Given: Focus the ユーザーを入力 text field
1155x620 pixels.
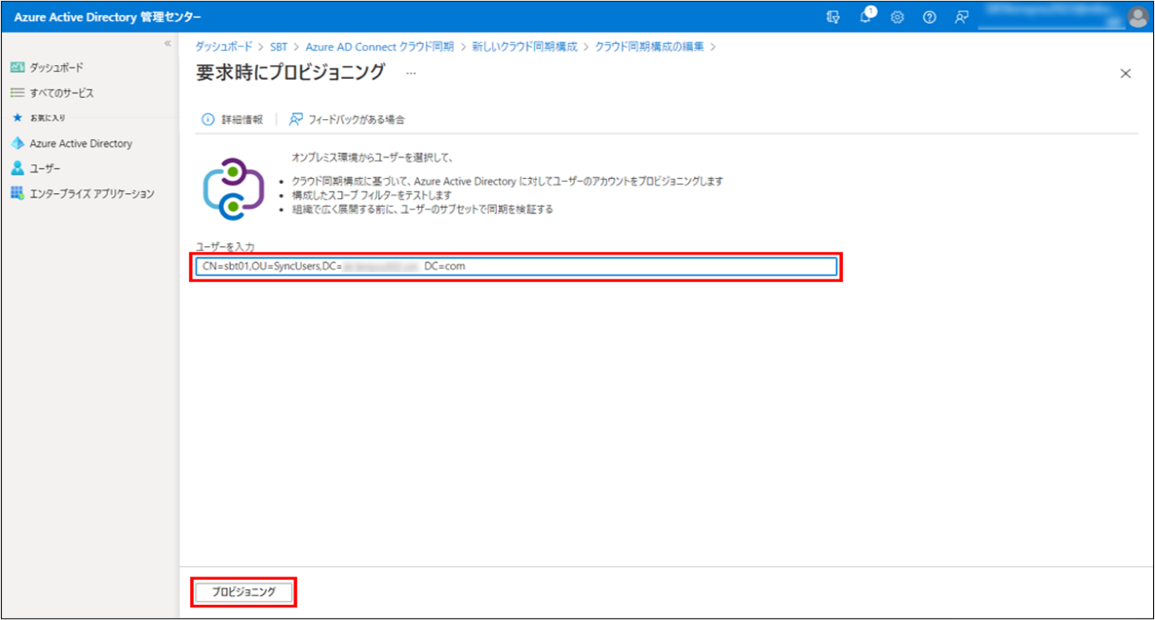Looking at the screenshot, I should click(516, 267).
